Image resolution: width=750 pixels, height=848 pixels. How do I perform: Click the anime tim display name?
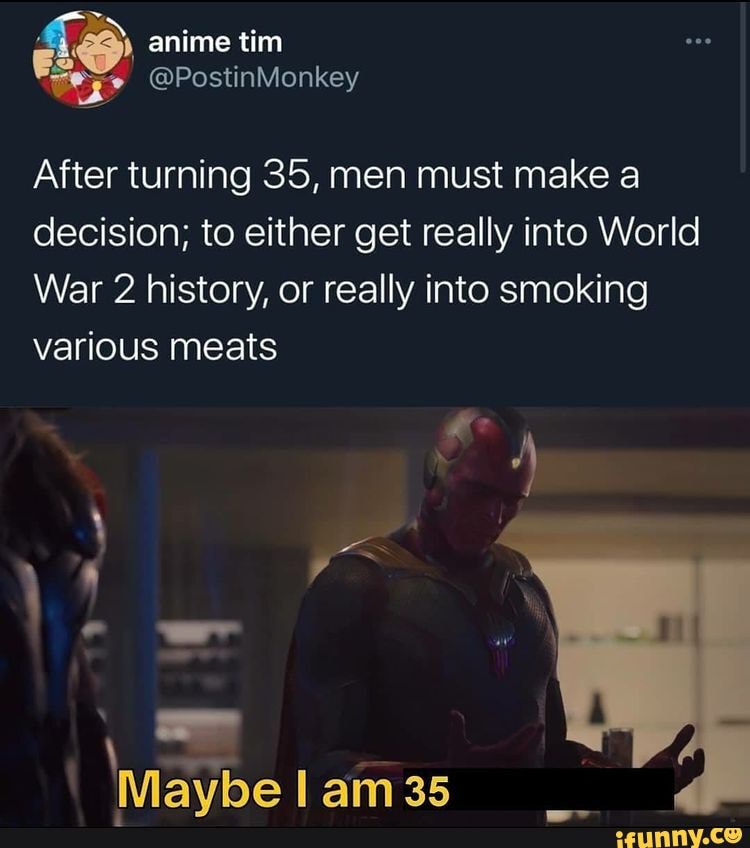[x=215, y=42]
